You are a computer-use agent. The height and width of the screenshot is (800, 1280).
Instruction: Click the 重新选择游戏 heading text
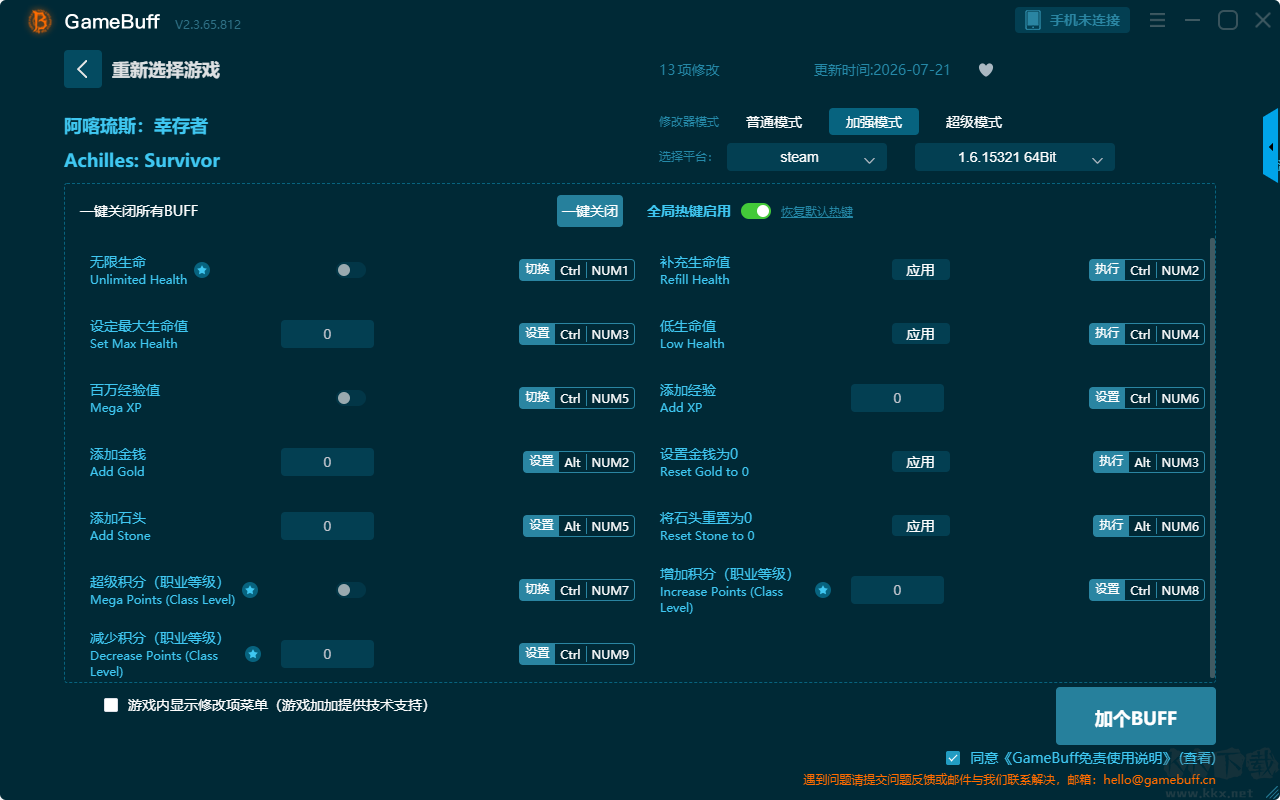point(166,70)
